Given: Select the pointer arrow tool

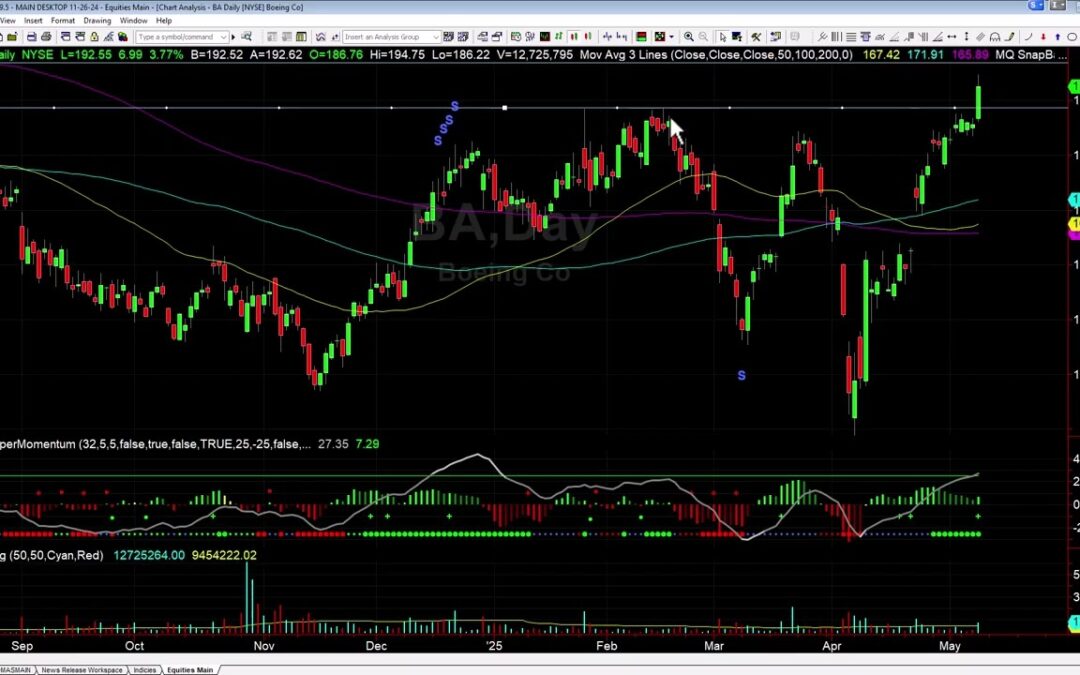Looking at the screenshot, I should coord(723,37).
